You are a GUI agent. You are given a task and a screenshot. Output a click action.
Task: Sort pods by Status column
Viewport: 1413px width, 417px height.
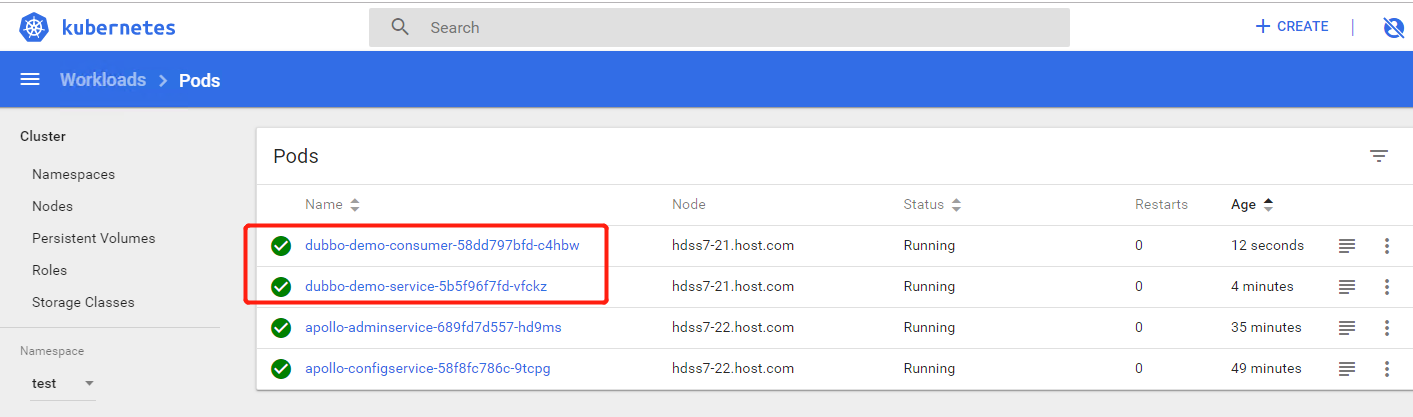[932, 205]
